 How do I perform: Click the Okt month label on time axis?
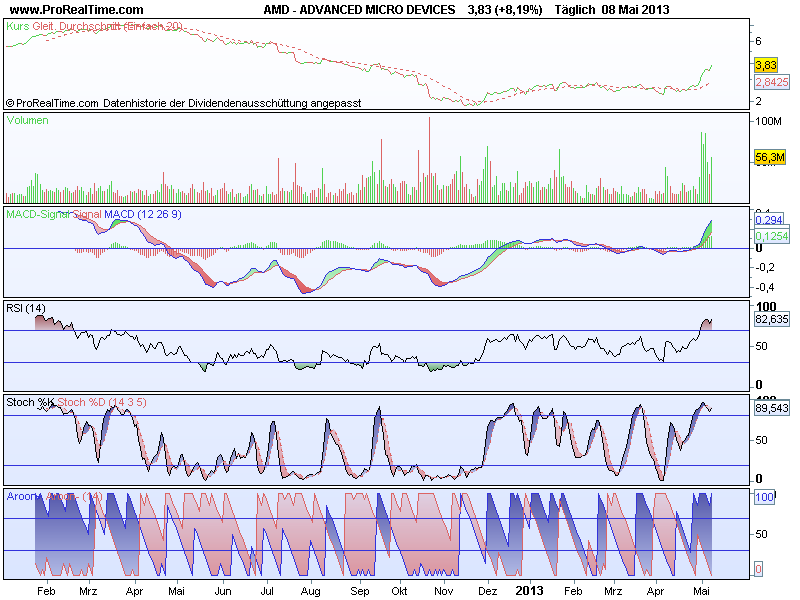(399, 591)
